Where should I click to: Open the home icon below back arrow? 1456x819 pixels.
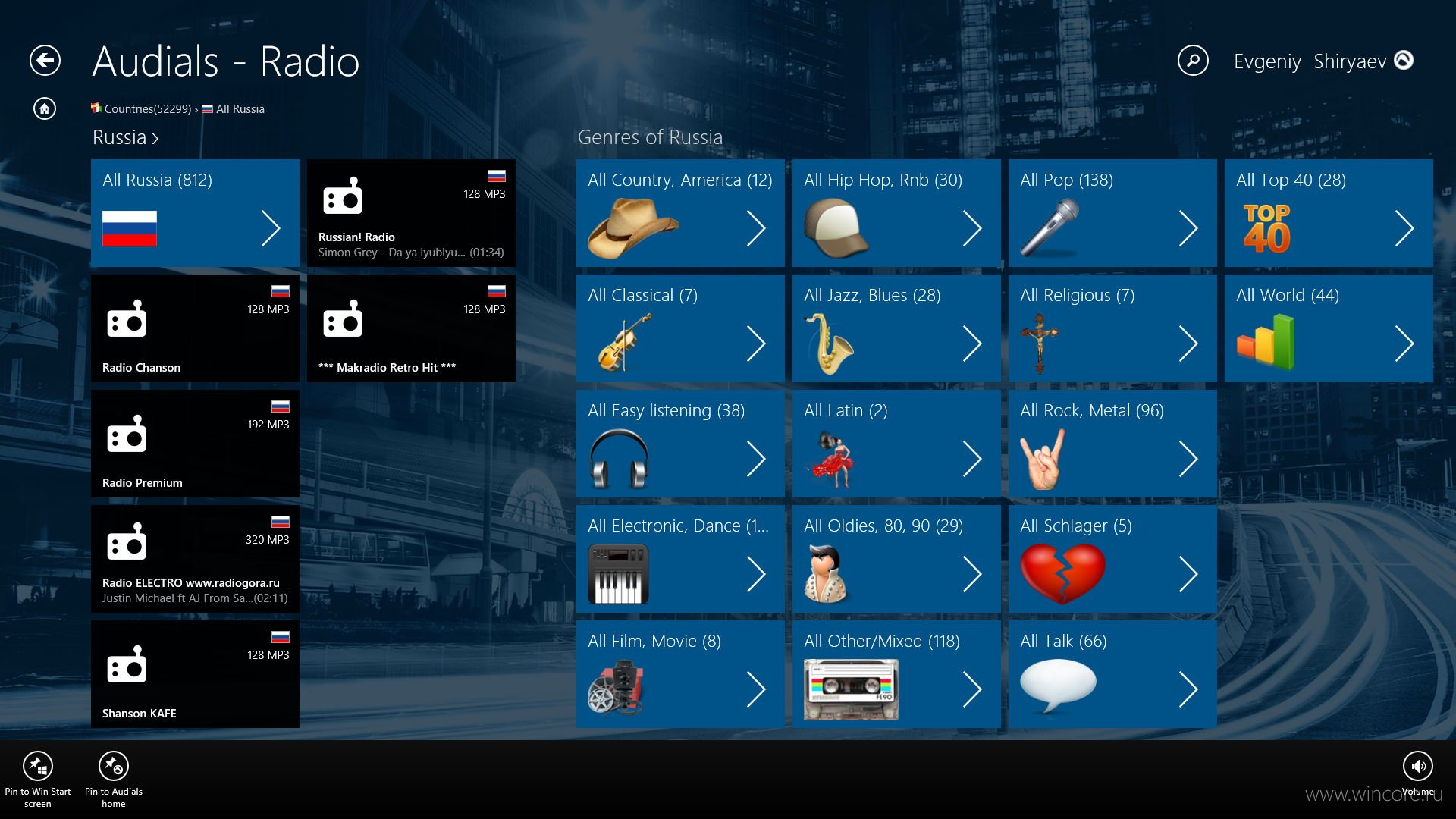45,109
